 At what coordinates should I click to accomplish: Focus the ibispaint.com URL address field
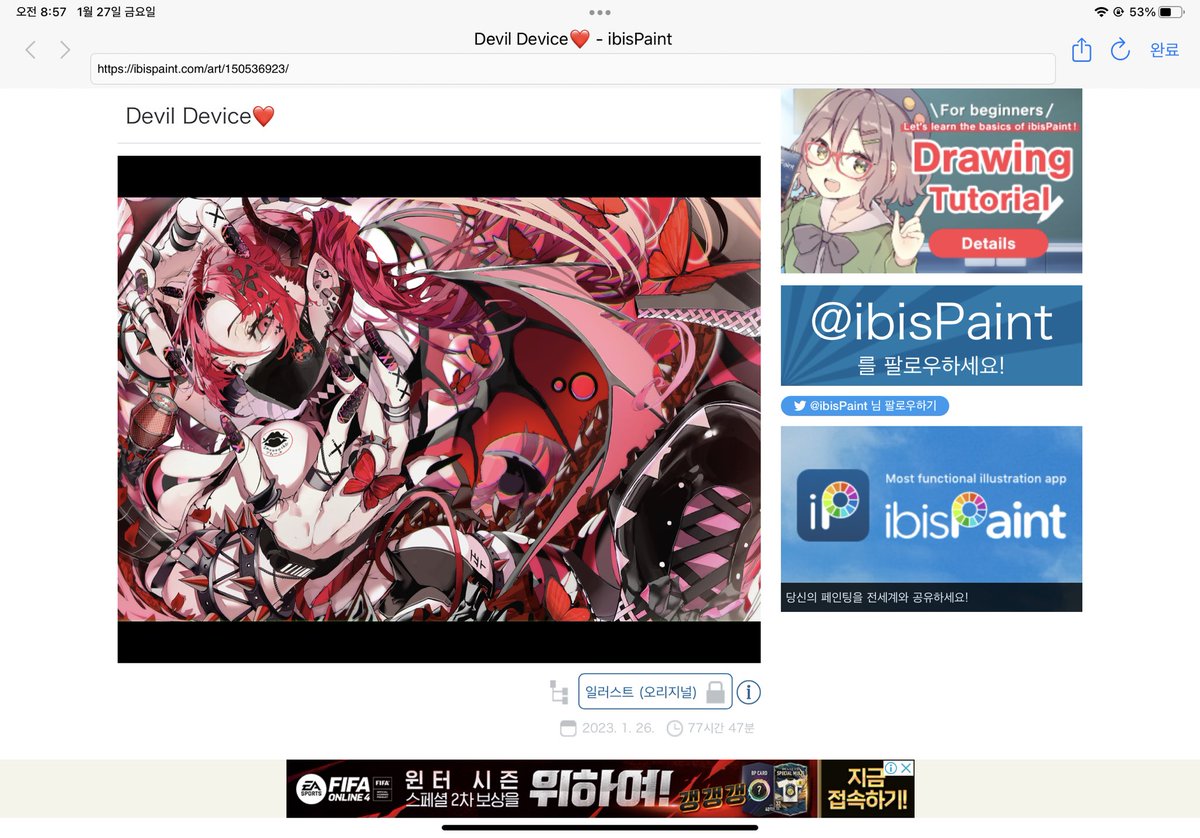coord(572,69)
